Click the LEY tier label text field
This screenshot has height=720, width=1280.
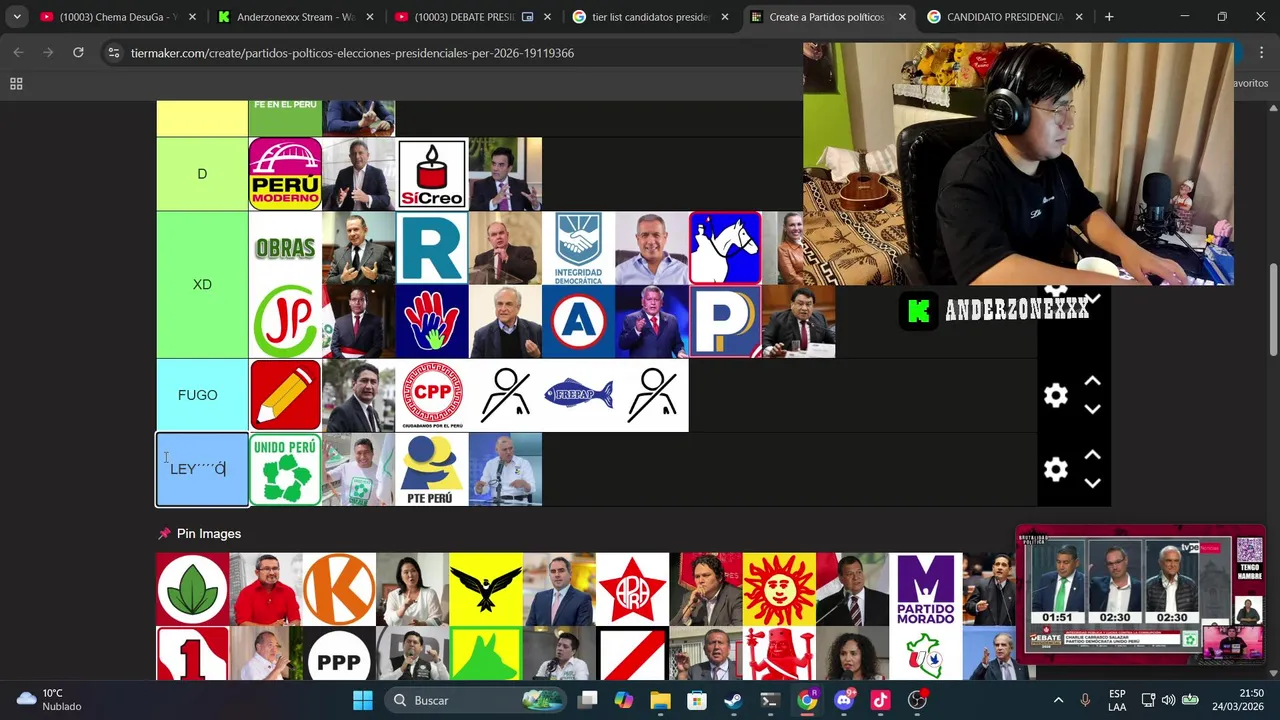(202, 469)
